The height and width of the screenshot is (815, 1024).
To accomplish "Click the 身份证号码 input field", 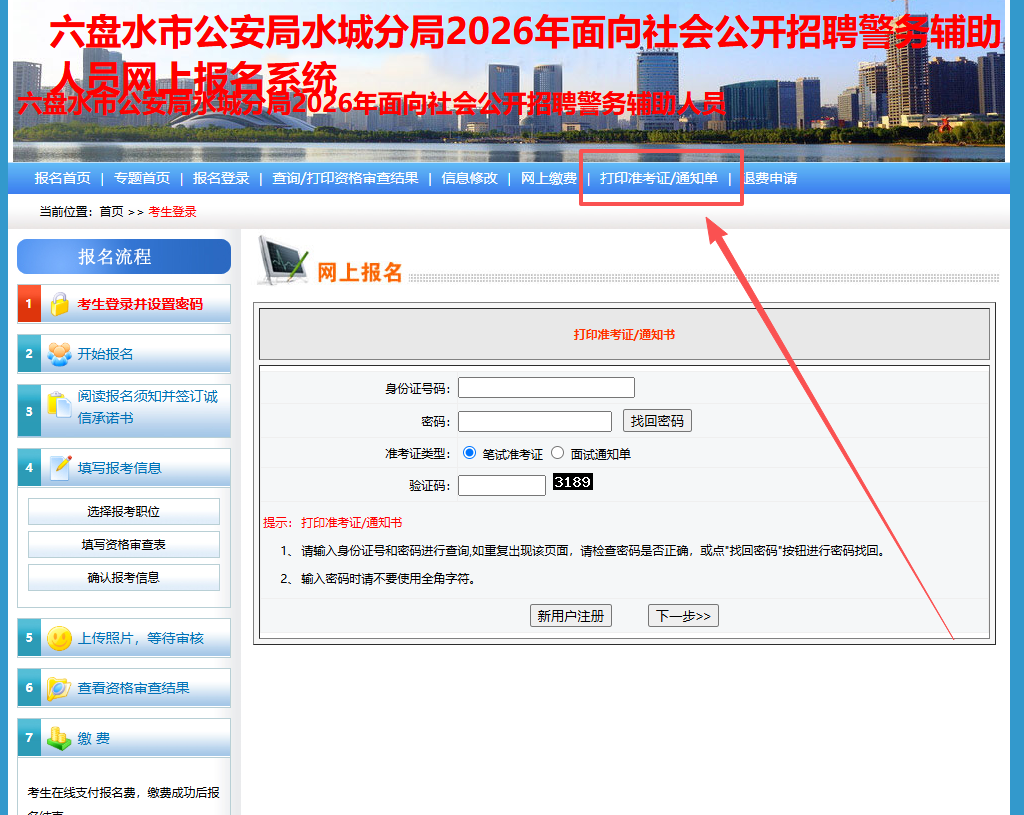I will pos(546,388).
